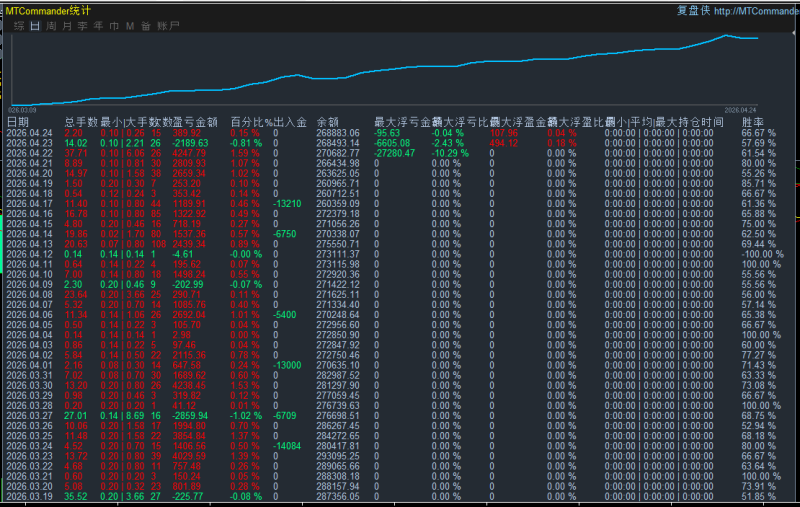Open the 季 quarterly tab

click(83, 25)
